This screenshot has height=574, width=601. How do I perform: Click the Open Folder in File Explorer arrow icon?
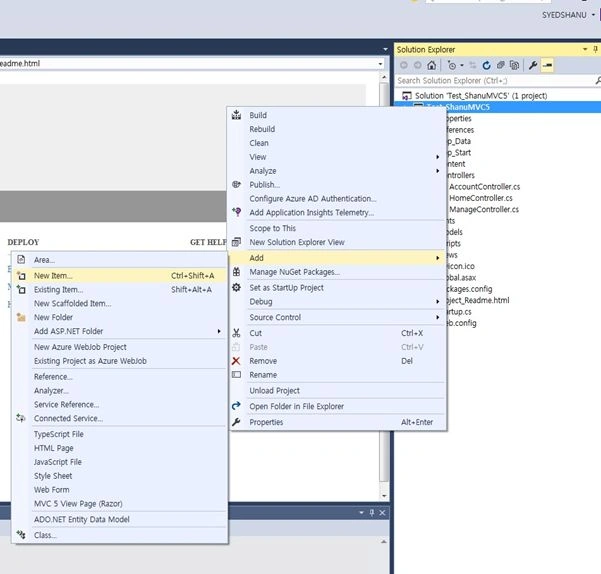pyautogui.click(x=236, y=405)
